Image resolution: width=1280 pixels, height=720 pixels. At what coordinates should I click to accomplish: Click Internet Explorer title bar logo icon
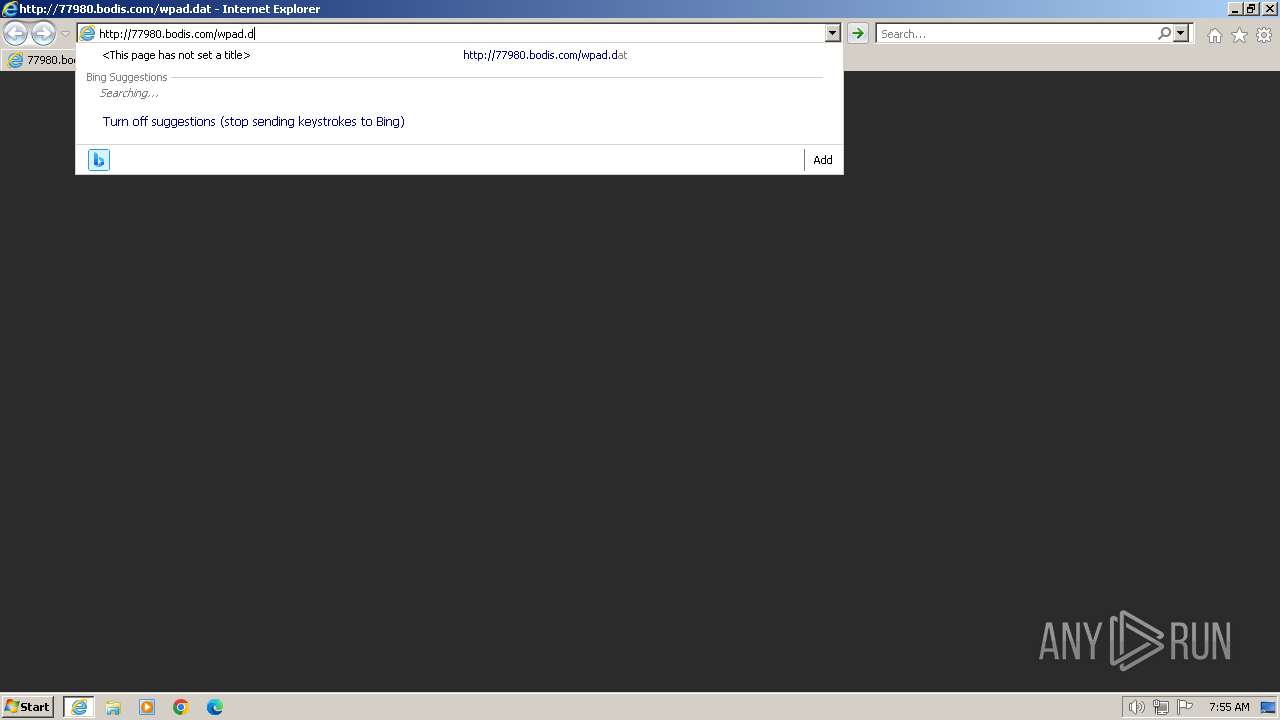click(x=10, y=9)
